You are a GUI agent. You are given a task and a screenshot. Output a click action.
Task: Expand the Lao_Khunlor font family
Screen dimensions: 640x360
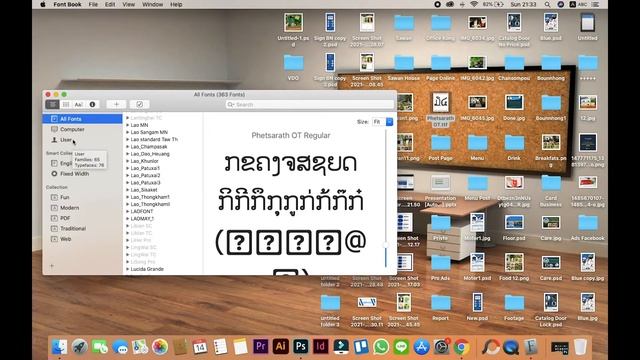(x=127, y=161)
